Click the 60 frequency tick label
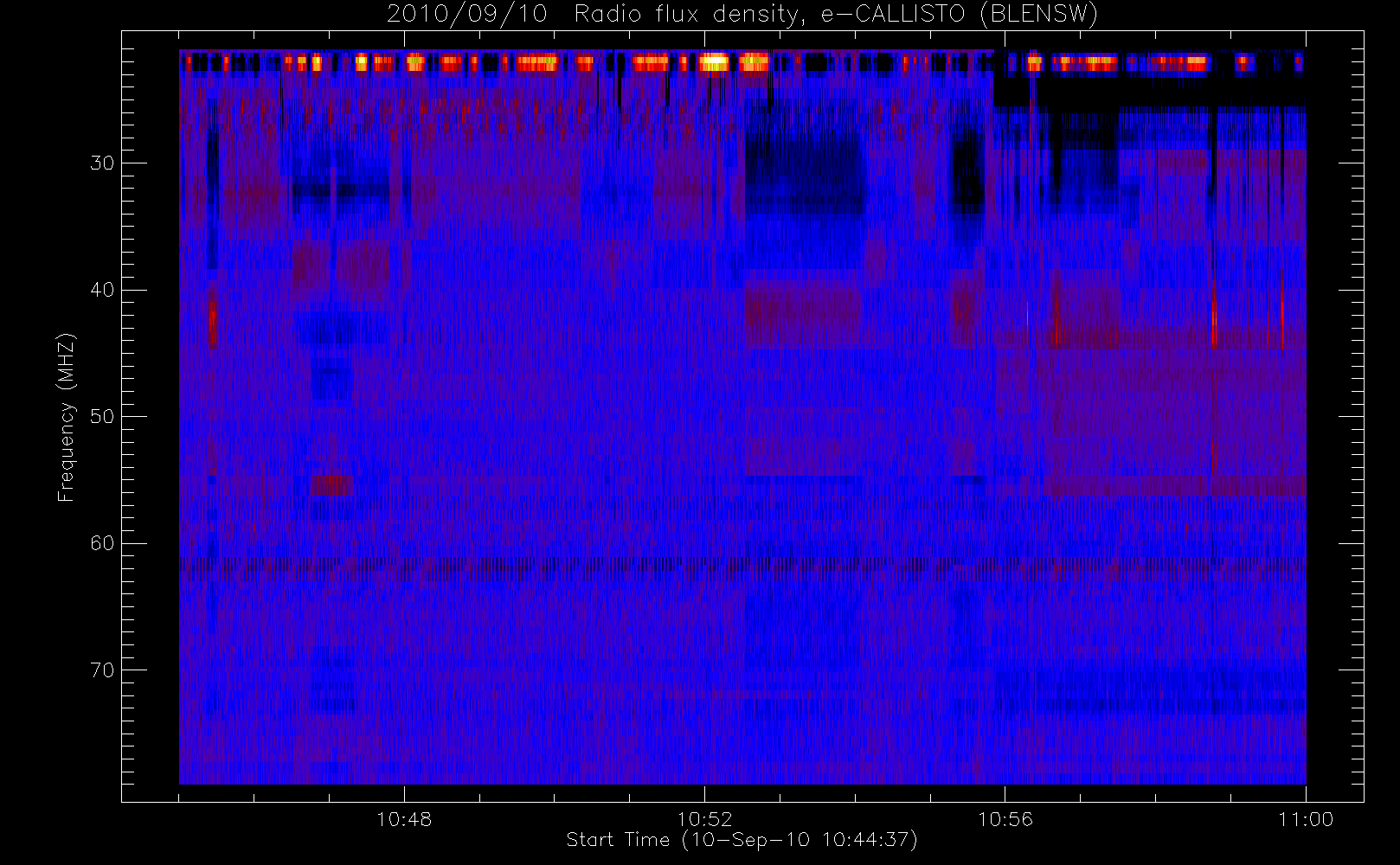This screenshot has height=865, width=1400. pos(102,543)
